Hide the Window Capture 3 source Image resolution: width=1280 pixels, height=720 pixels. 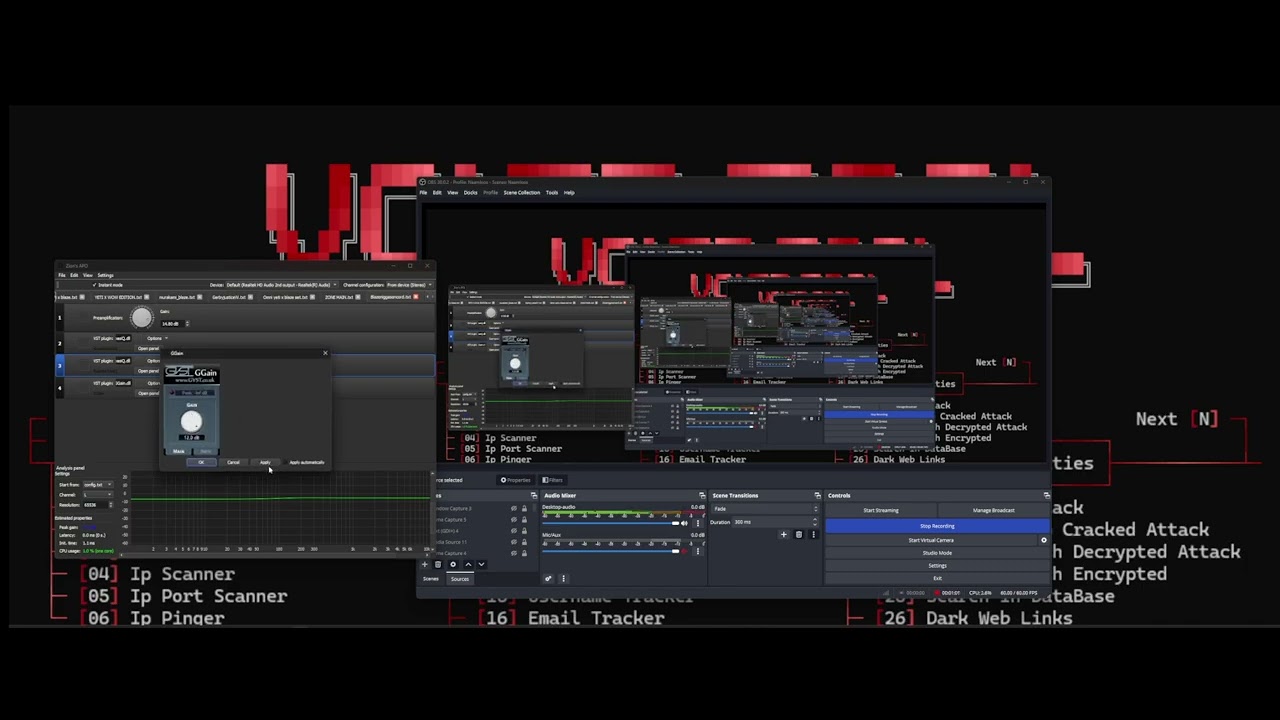click(514, 509)
